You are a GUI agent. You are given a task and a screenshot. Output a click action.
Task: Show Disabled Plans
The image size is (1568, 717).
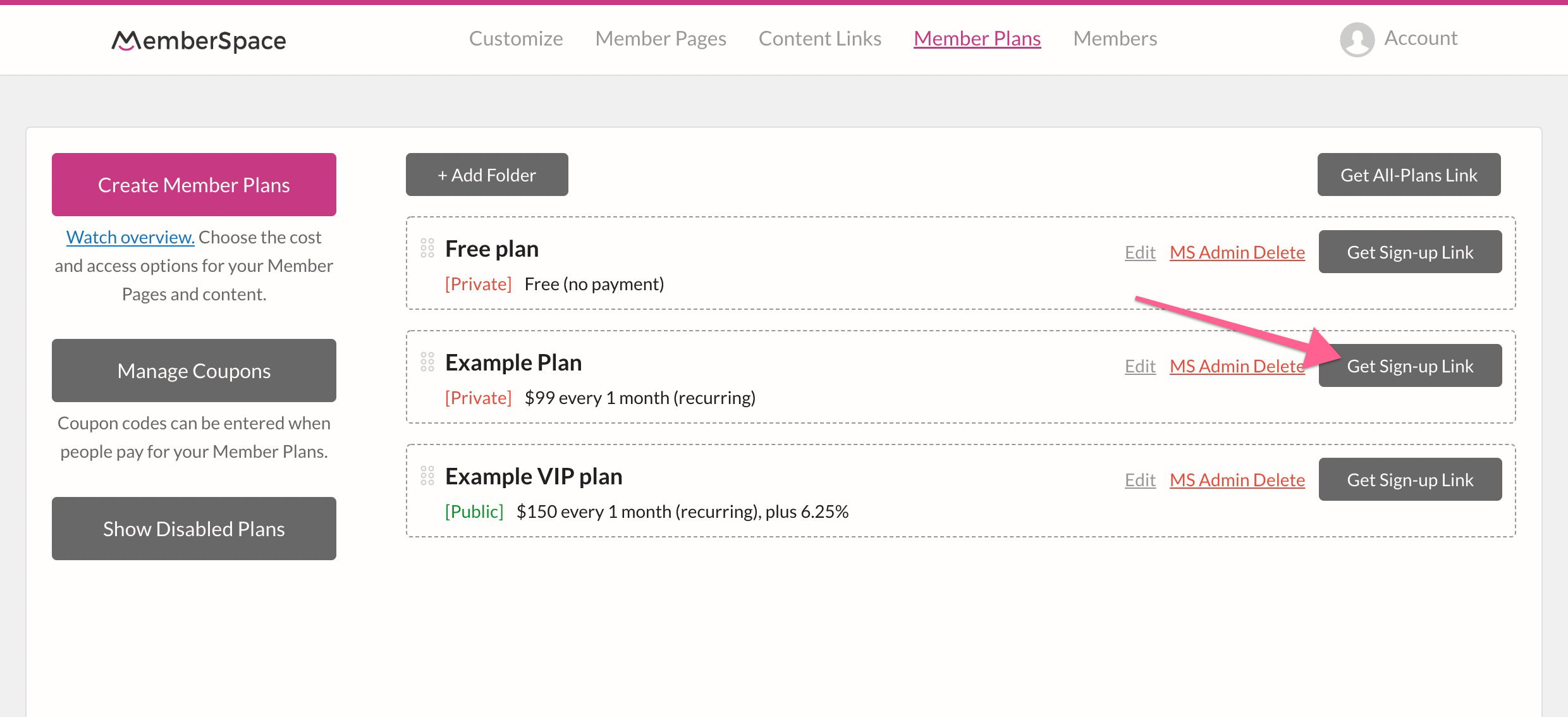pyautogui.click(x=193, y=529)
